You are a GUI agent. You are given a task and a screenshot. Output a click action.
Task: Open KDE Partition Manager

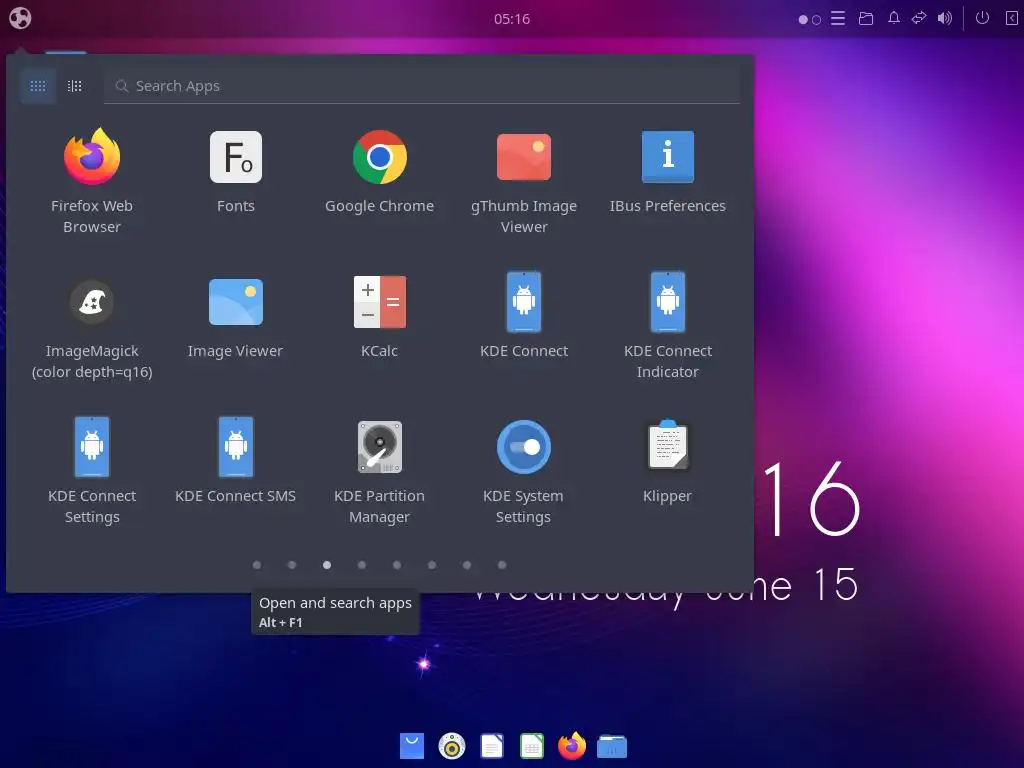tap(379, 471)
